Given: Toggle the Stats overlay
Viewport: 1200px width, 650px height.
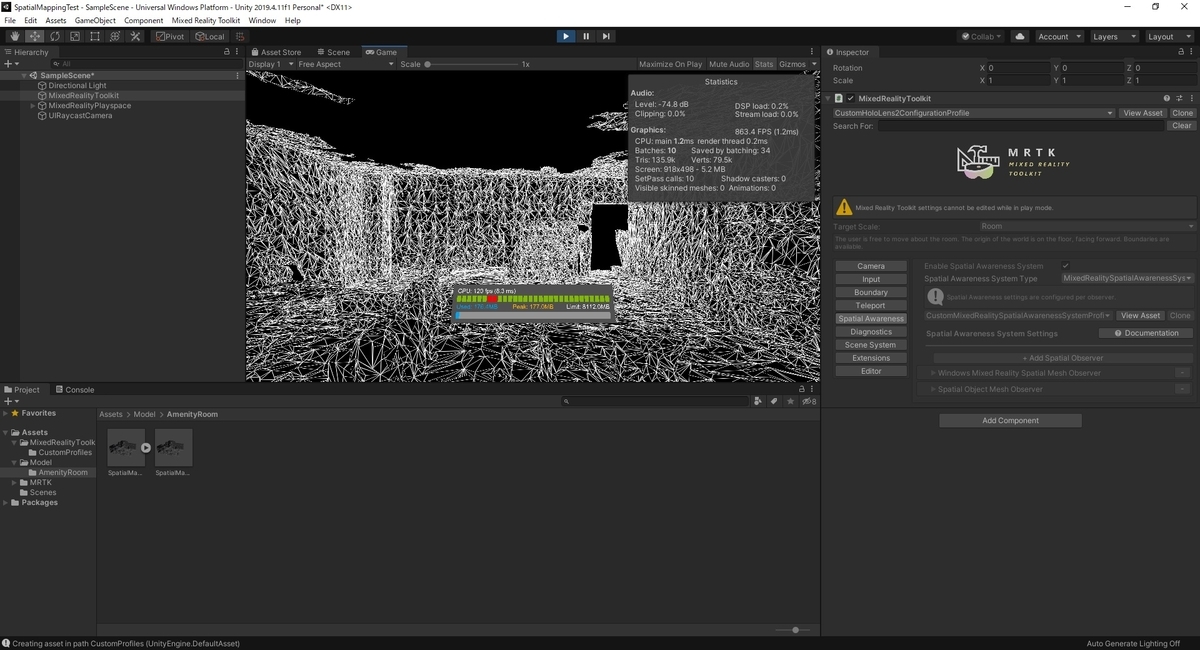Looking at the screenshot, I should pyautogui.click(x=764, y=64).
